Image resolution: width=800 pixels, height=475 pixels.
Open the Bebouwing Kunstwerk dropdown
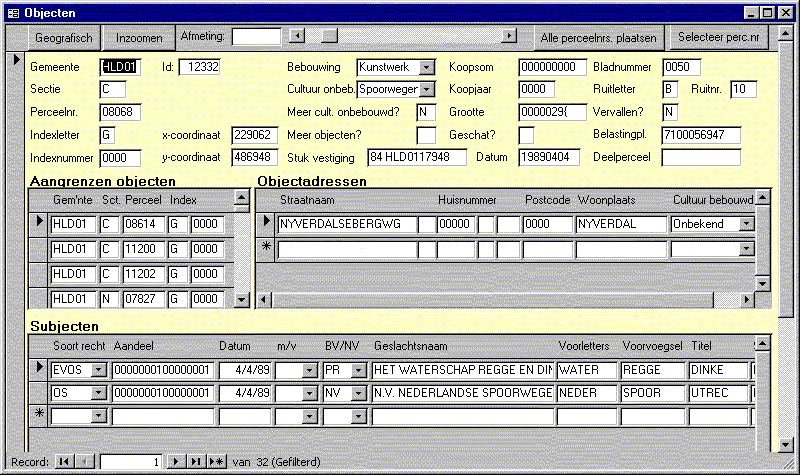click(427, 67)
